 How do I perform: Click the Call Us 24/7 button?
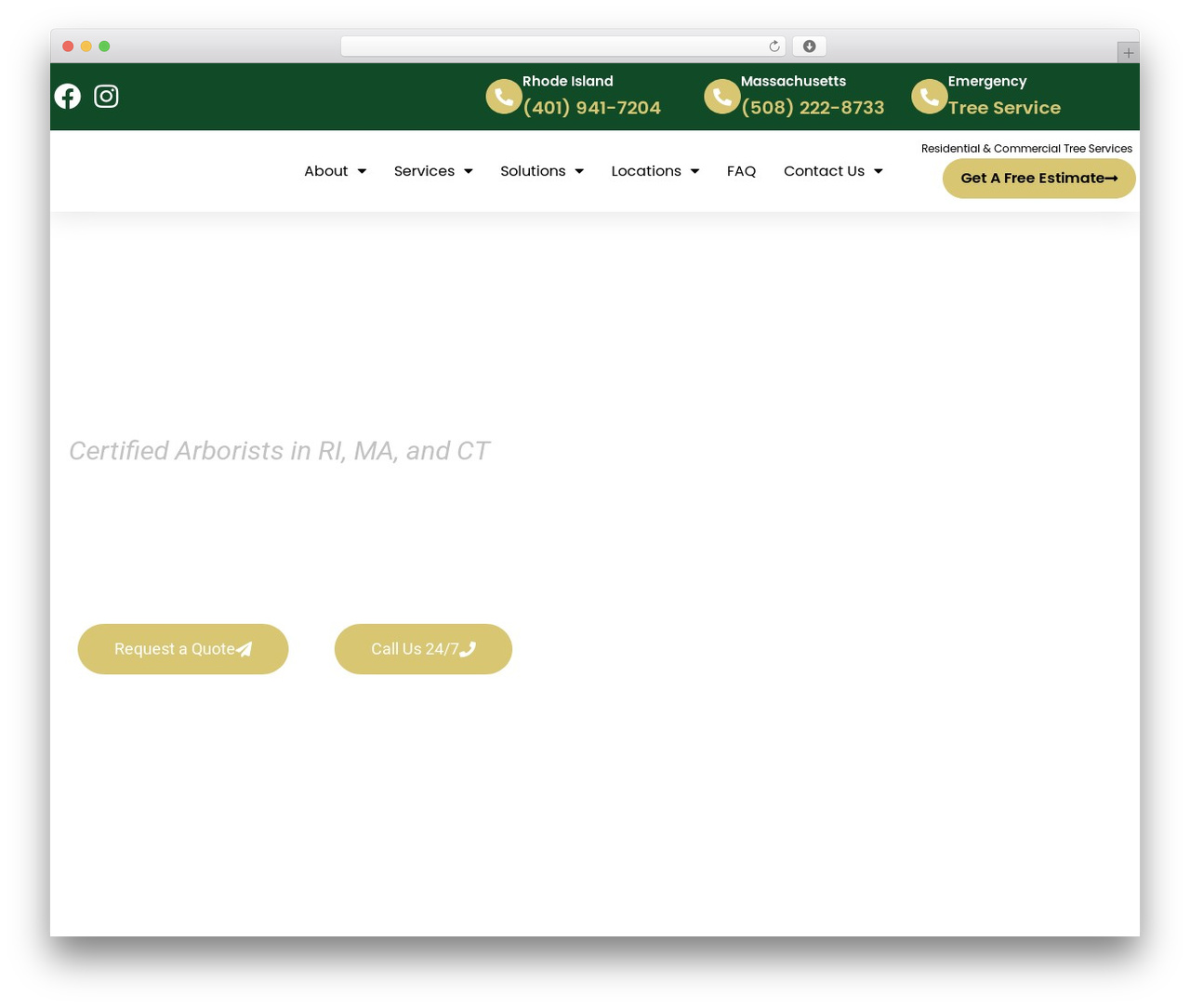coord(423,649)
